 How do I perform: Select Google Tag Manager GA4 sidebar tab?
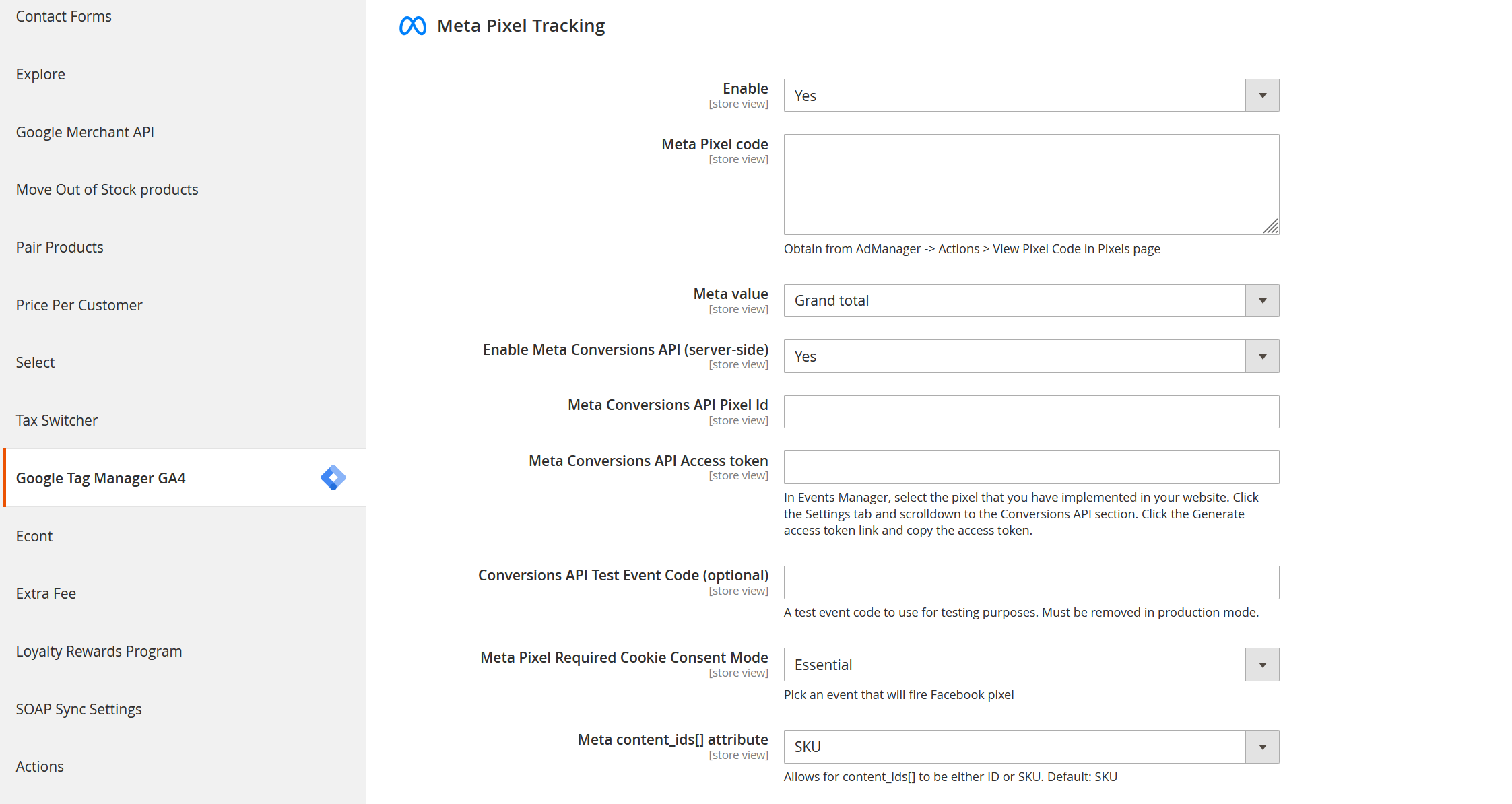tap(185, 478)
